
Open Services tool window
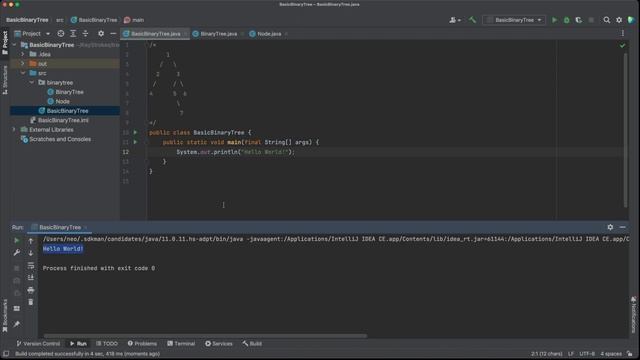pos(219,344)
